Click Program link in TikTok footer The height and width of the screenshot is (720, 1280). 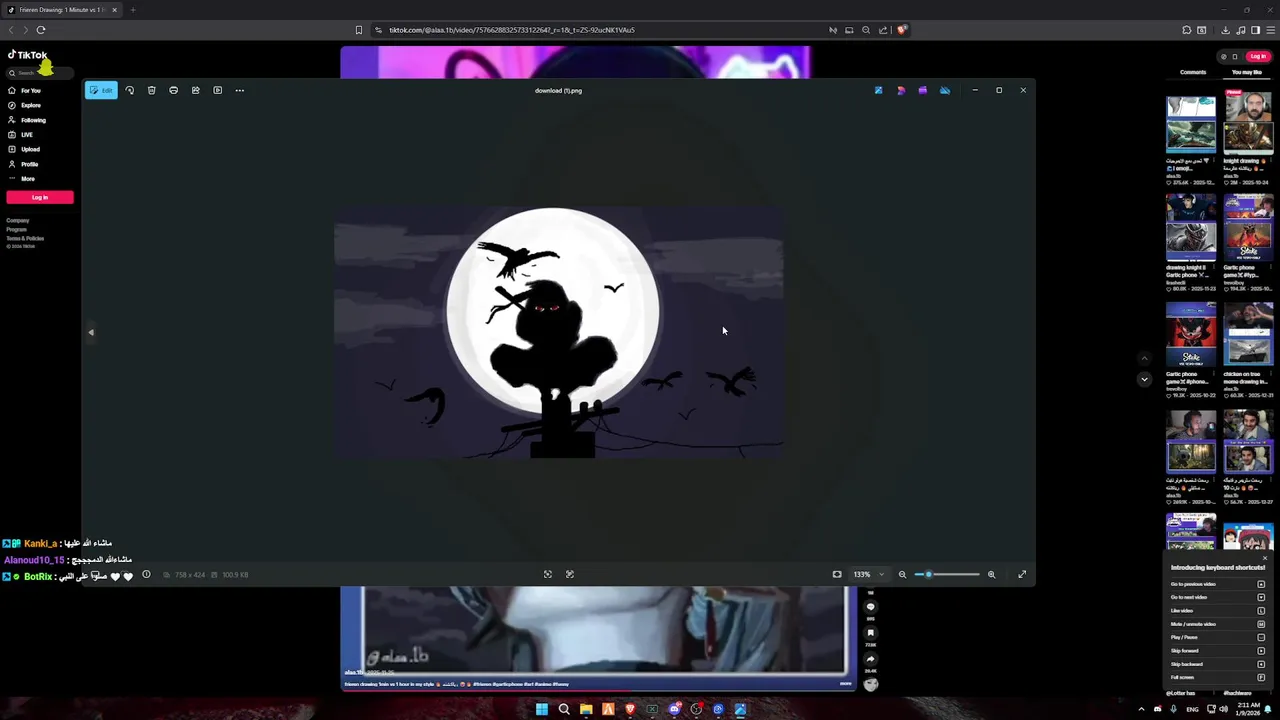17,229
